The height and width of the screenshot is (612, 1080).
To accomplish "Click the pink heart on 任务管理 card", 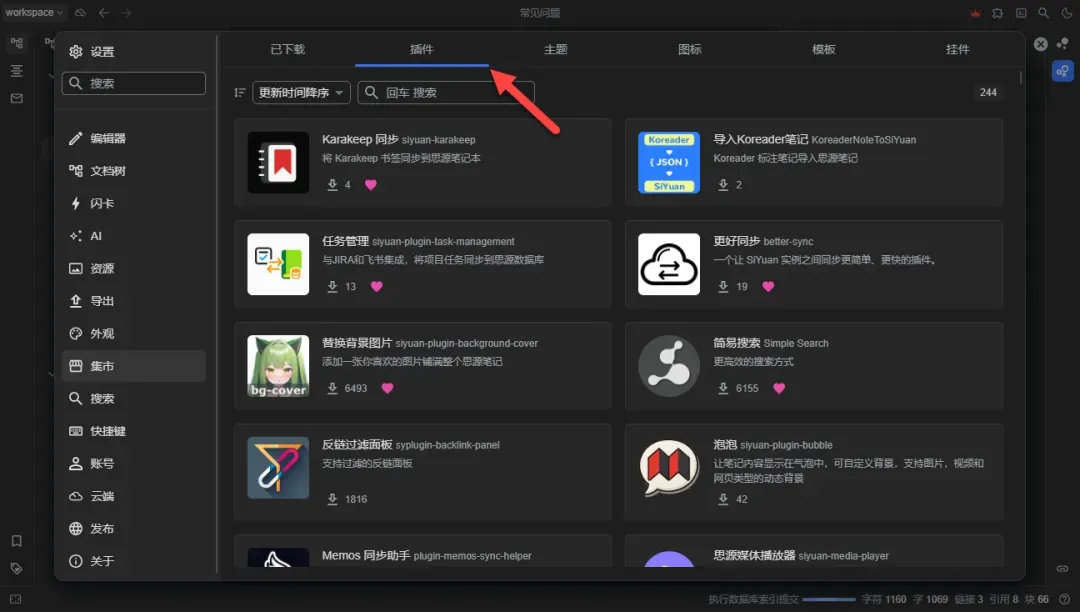I will pos(376,286).
